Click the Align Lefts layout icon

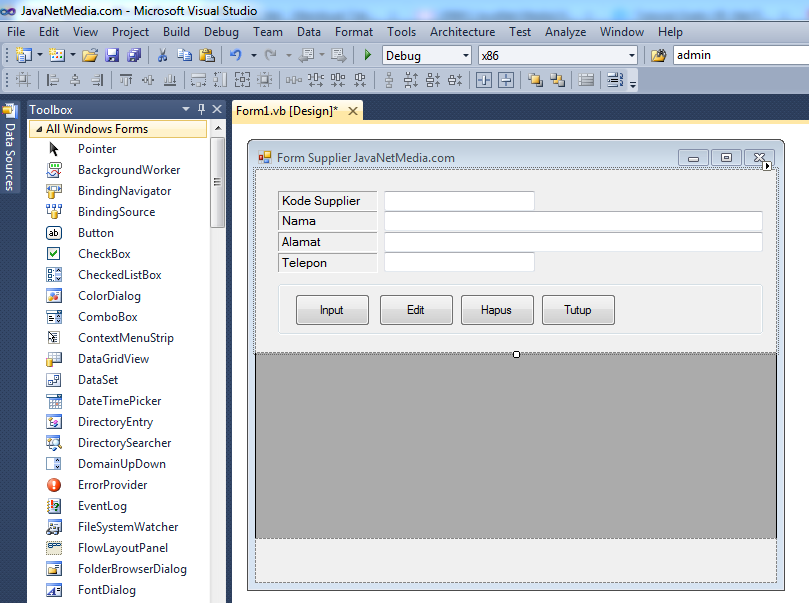tap(53, 80)
